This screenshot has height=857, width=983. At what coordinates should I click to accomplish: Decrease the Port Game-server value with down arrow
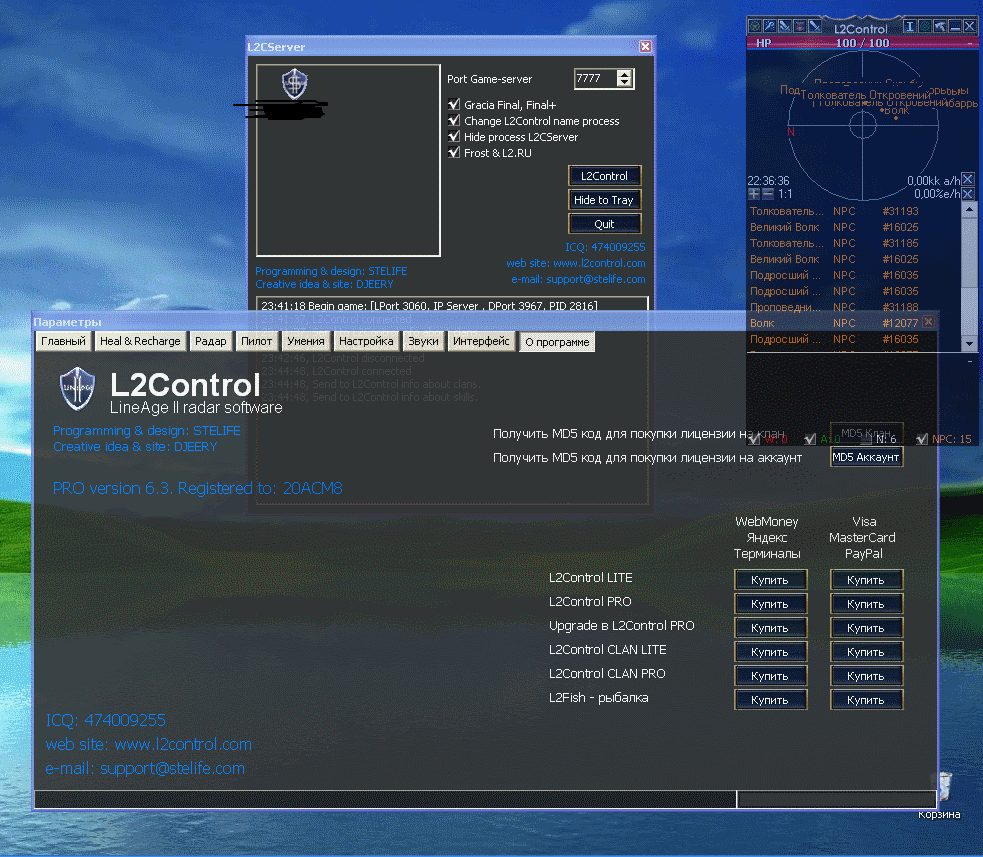tap(624, 83)
